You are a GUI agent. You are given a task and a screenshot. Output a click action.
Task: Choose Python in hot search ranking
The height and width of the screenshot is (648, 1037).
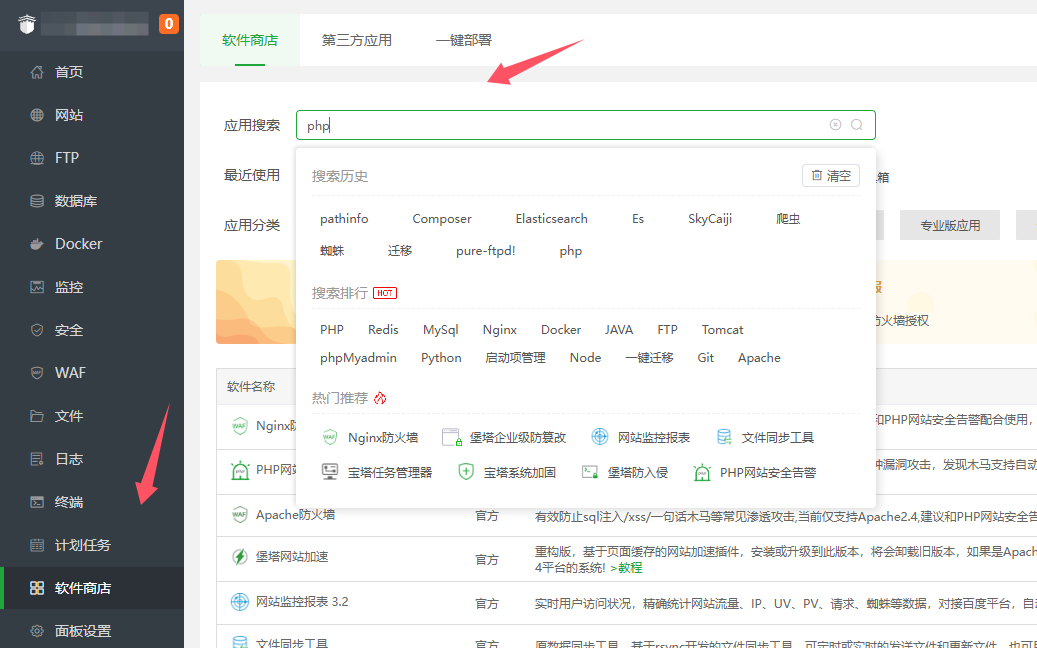pos(441,358)
